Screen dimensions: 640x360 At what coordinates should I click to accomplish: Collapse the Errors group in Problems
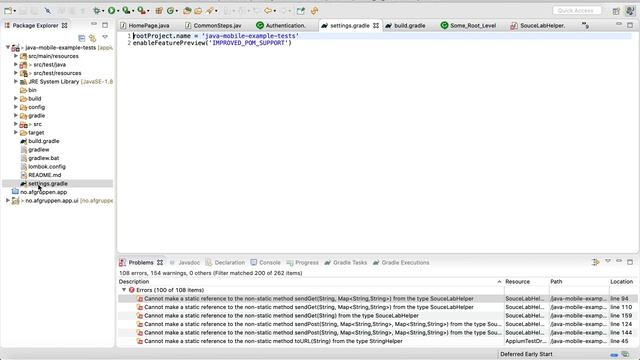124,290
